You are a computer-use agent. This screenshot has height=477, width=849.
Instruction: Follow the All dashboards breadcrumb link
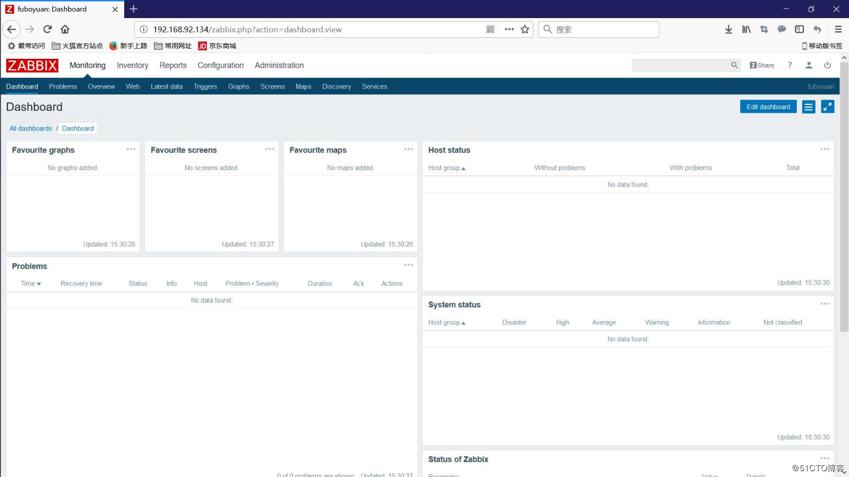coord(31,128)
